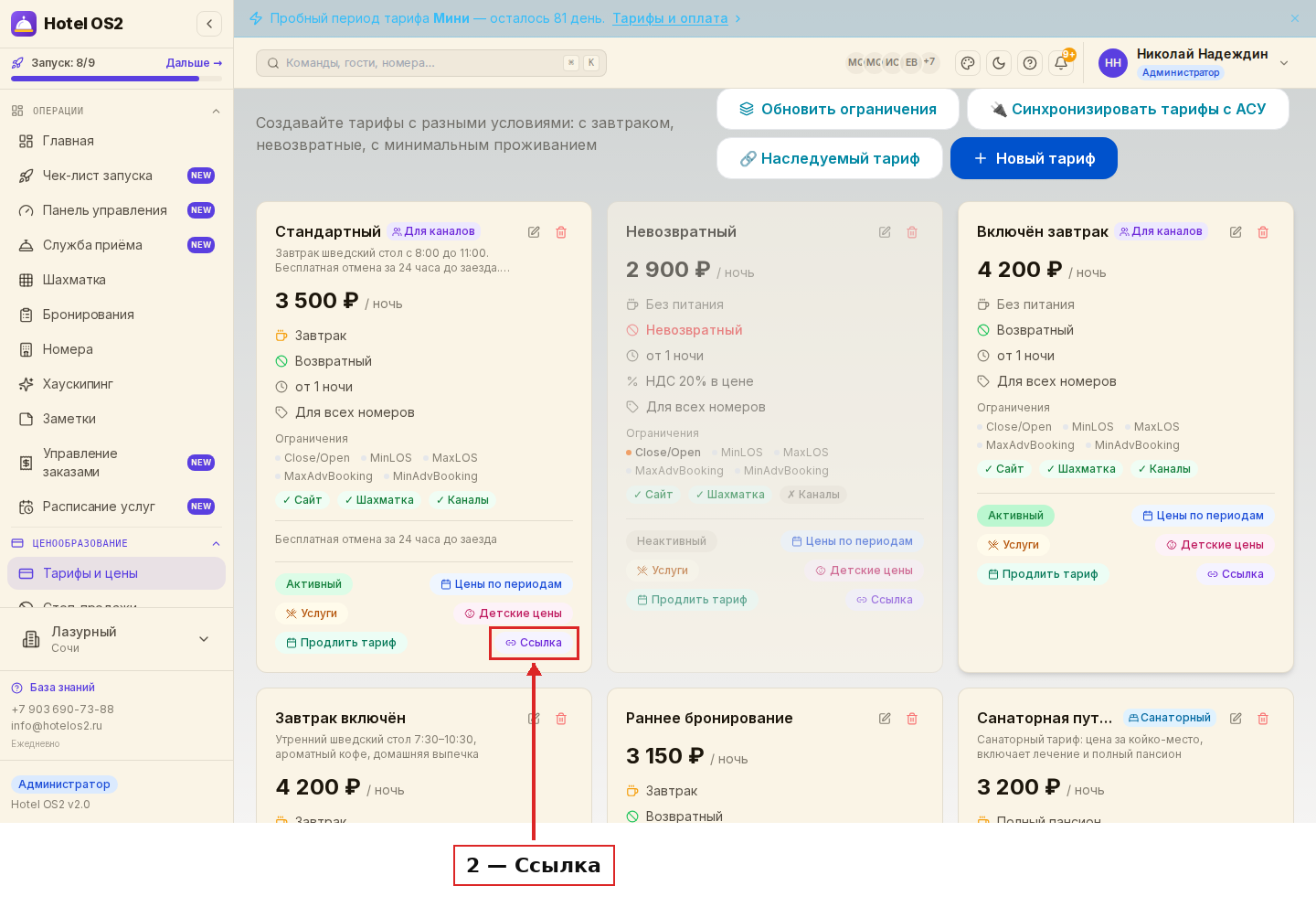Screen dimensions: 1316x907
Task: Select Тарифы и цены in sidebar
Action: point(117,573)
